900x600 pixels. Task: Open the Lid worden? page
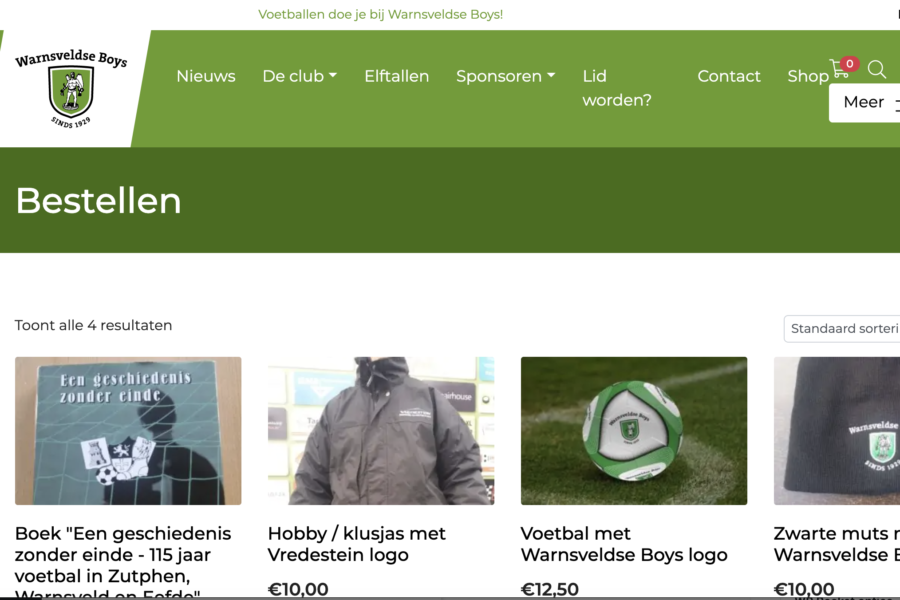click(x=617, y=88)
